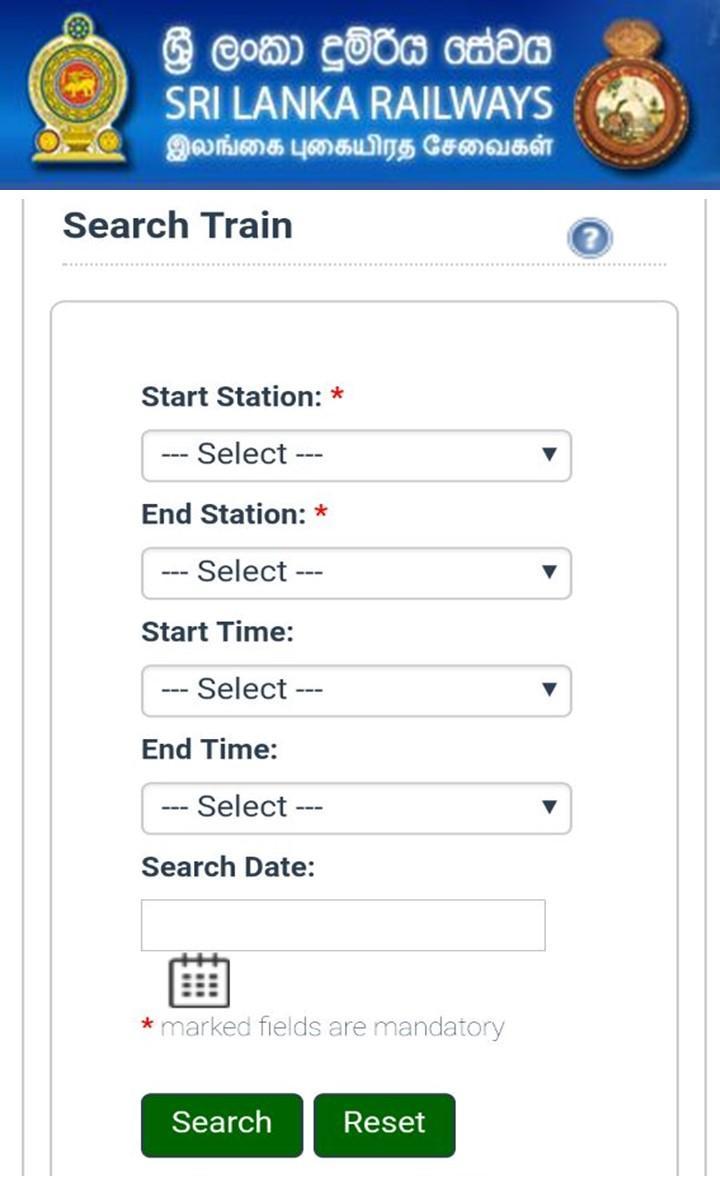
Task: Expand the Start Time dropdown
Action: [356, 690]
